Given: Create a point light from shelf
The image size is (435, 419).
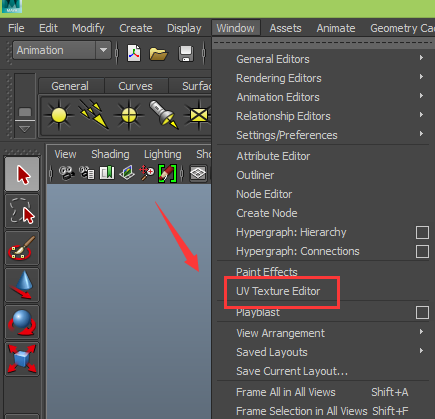Looking at the screenshot, I should (x=59, y=116).
